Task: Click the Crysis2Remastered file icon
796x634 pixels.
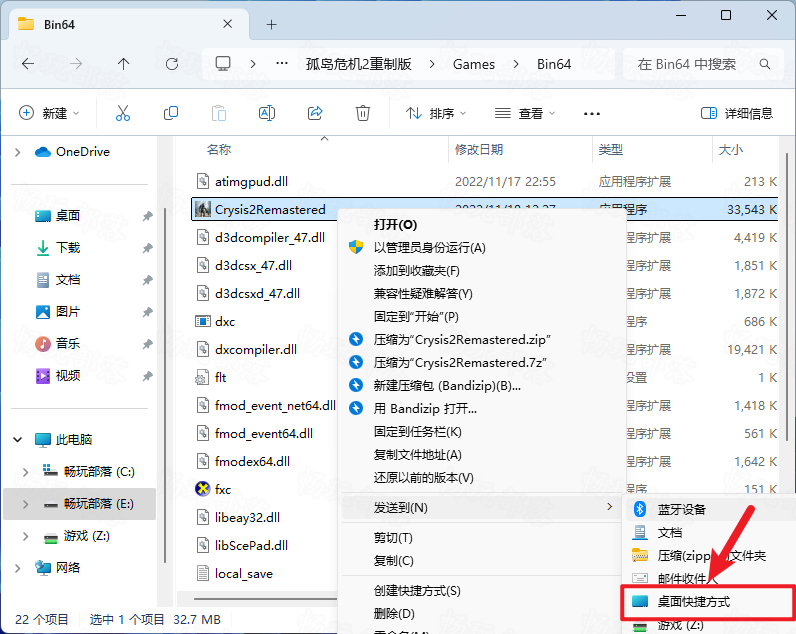Action: pos(203,209)
